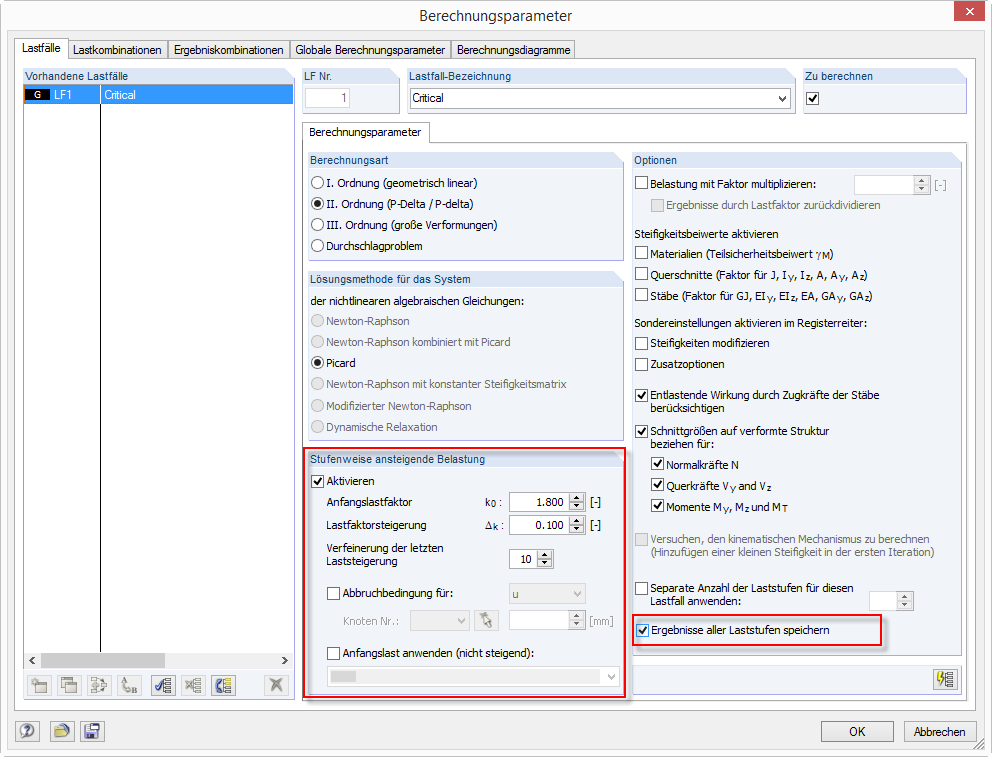Rename load case via the A-to-B icon

pos(127,685)
